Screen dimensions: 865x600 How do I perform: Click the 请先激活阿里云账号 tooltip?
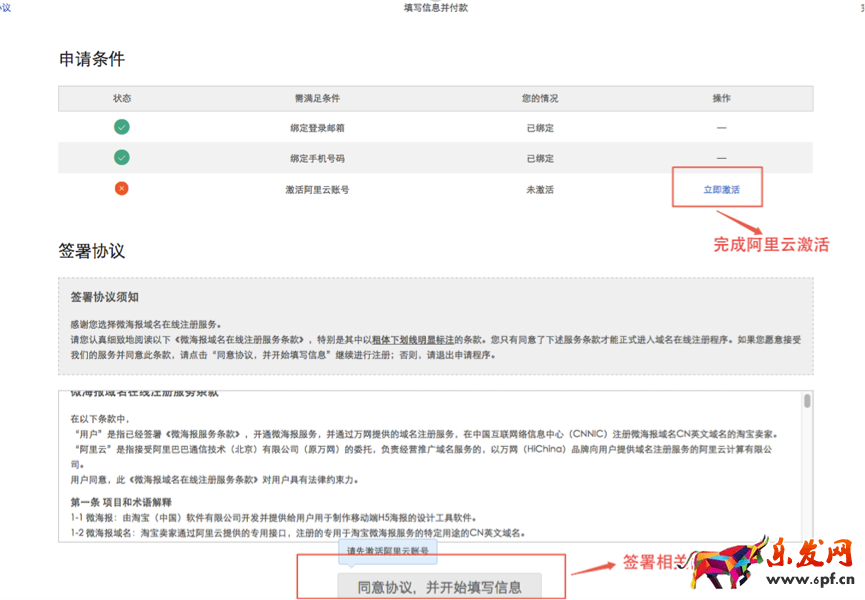[387, 551]
